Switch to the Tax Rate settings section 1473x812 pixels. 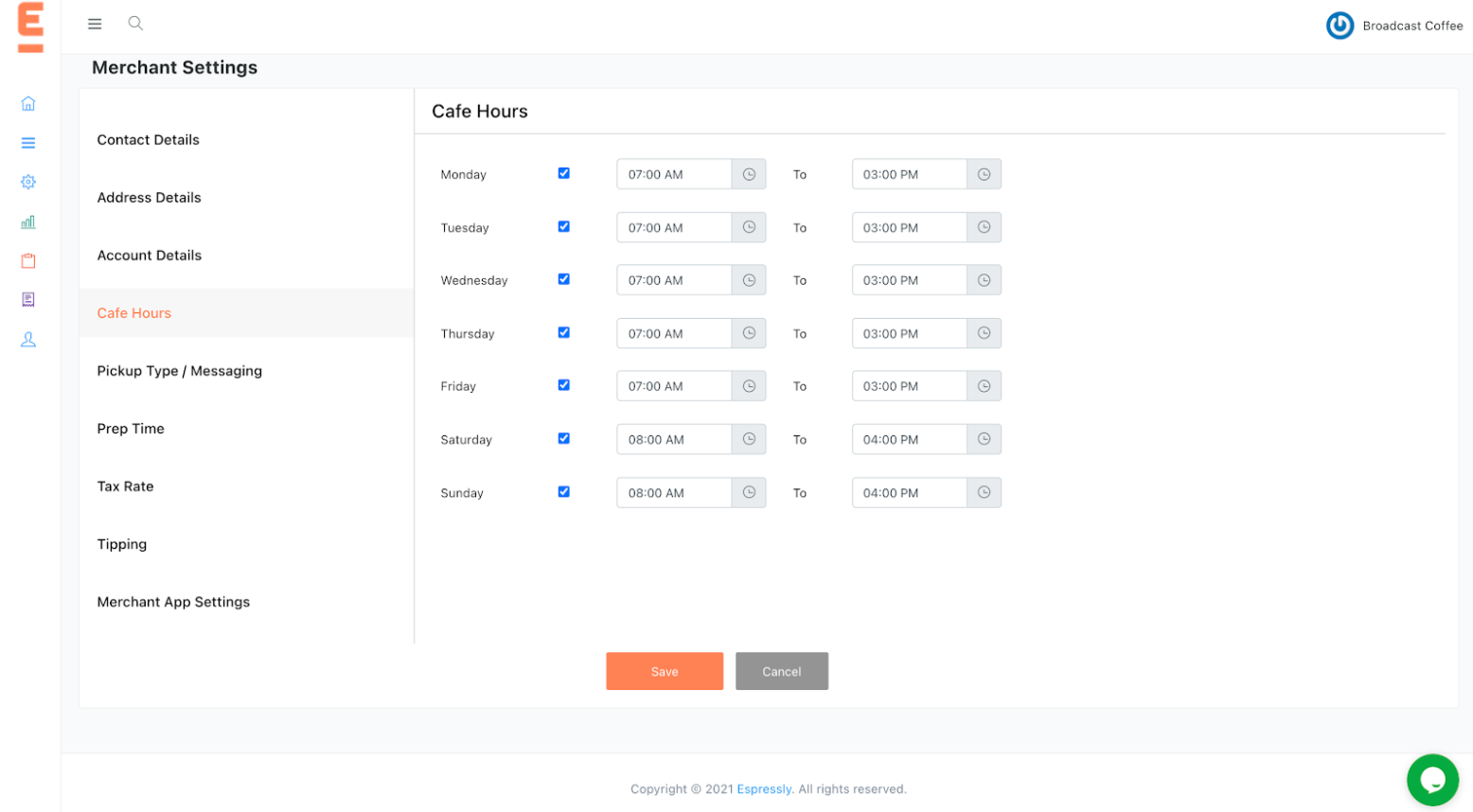tap(125, 485)
